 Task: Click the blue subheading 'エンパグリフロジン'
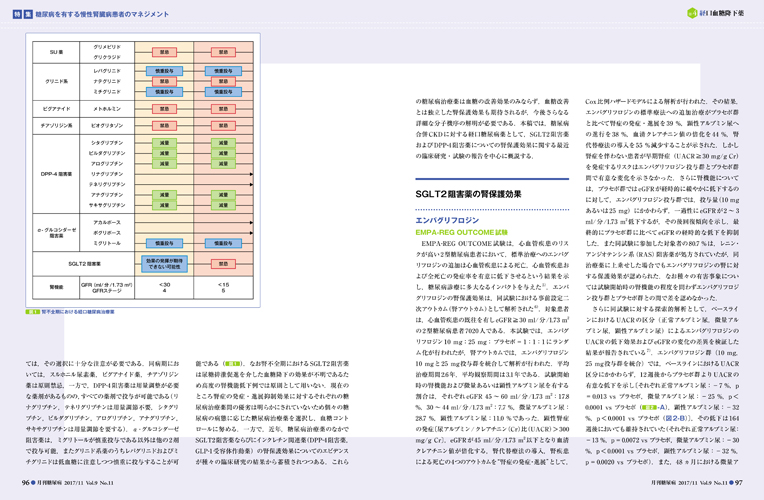[447, 220]
